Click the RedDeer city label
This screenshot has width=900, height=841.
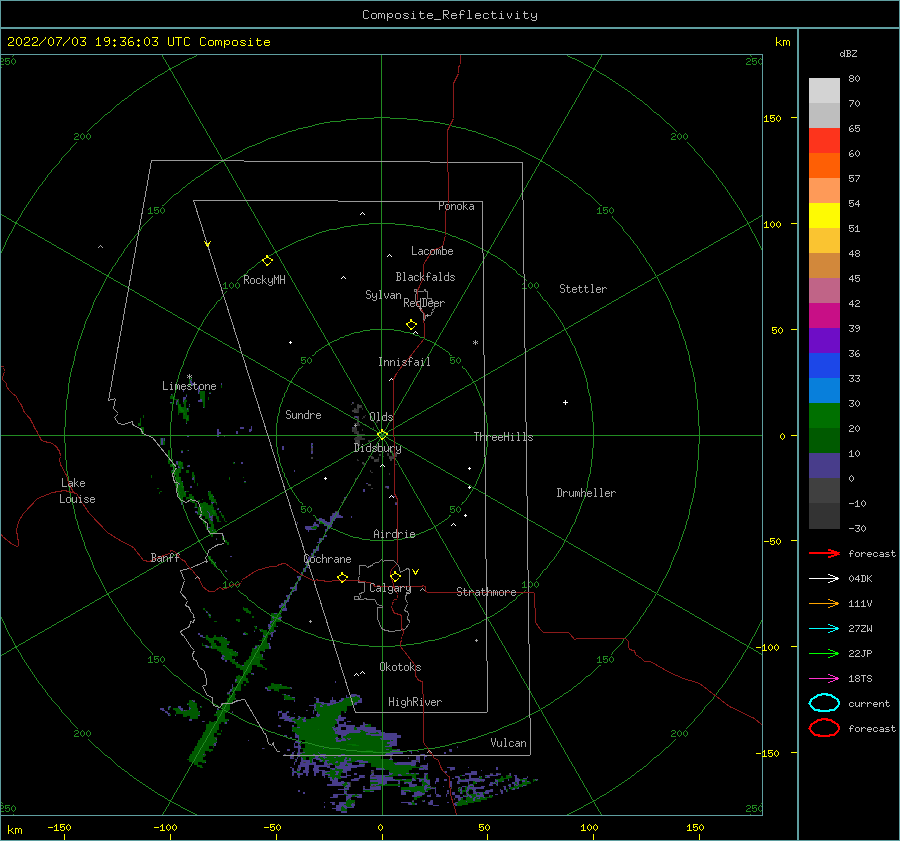[424, 303]
